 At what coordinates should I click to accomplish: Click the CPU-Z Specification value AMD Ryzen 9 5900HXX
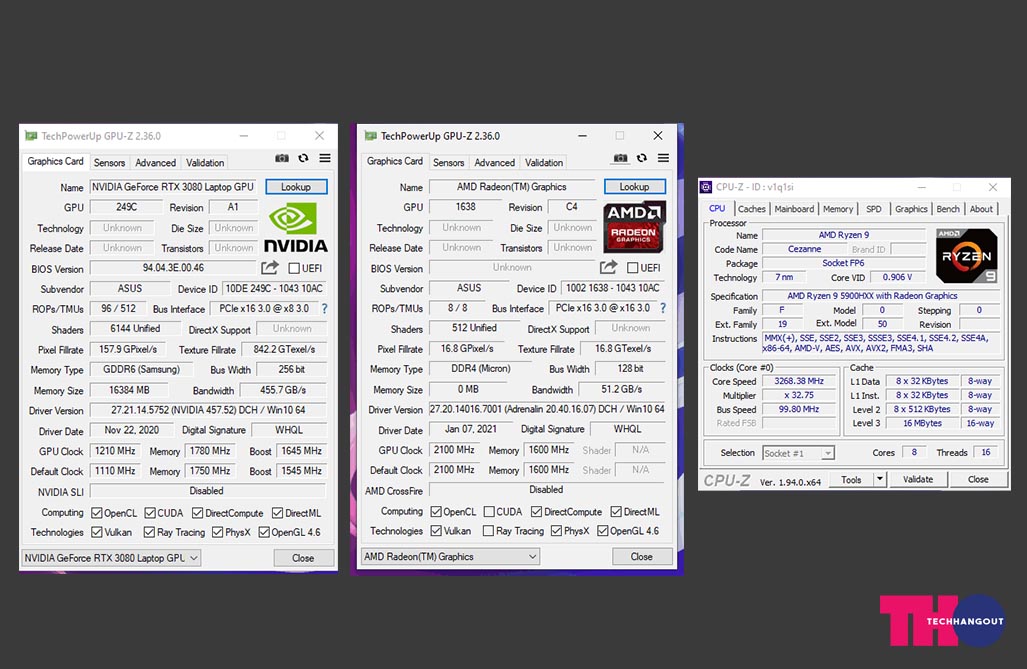click(x=881, y=296)
